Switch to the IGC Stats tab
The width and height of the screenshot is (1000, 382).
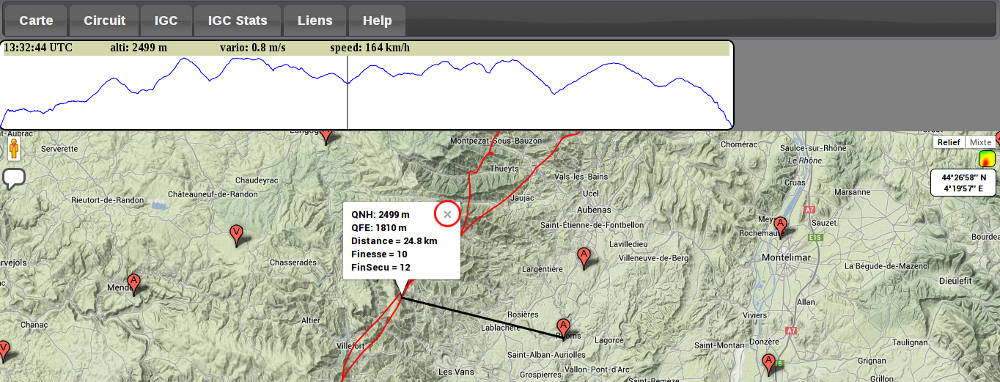click(237, 20)
